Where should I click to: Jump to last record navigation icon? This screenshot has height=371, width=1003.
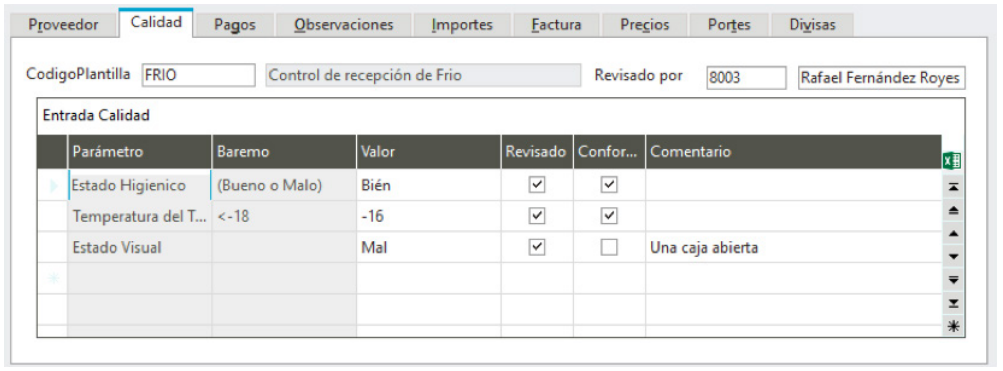coord(953,303)
